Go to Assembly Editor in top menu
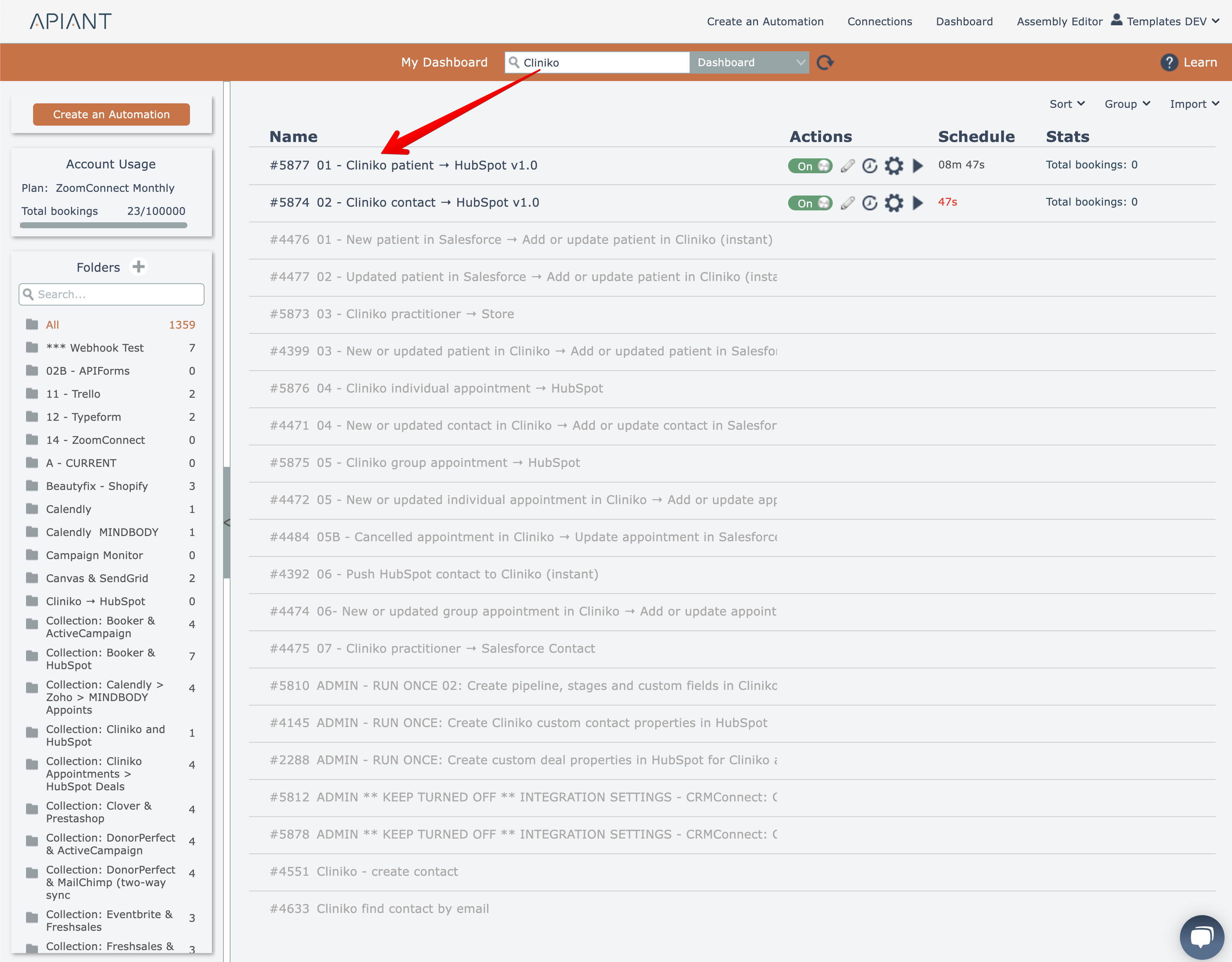Image resolution: width=1232 pixels, height=962 pixels. click(x=1060, y=22)
